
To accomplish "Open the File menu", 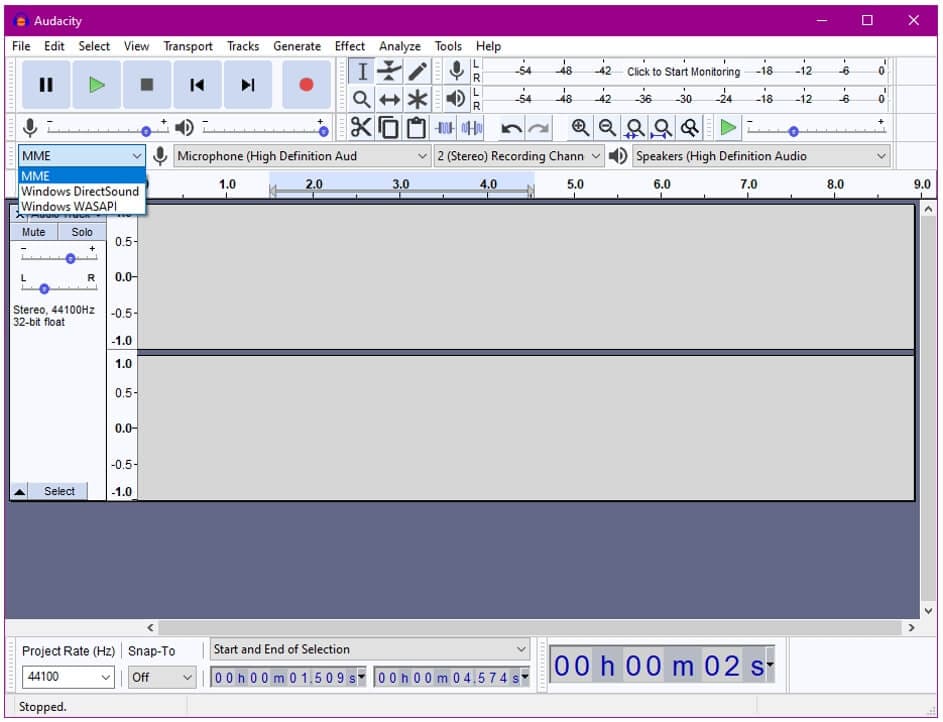I will coord(21,46).
